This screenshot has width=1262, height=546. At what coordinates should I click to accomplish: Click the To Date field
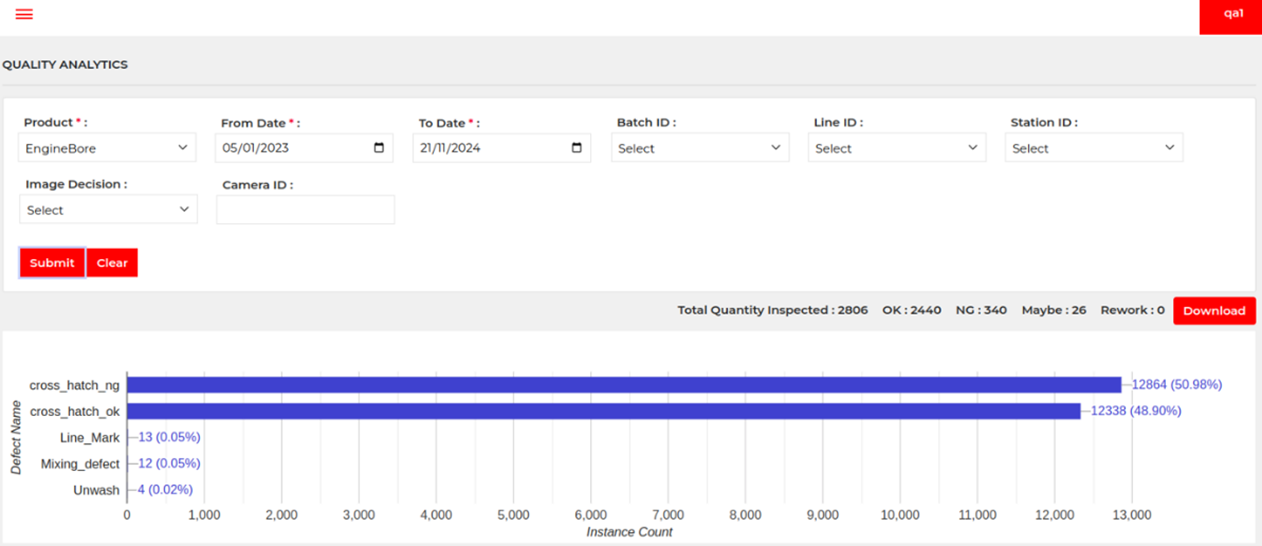[502, 148]
